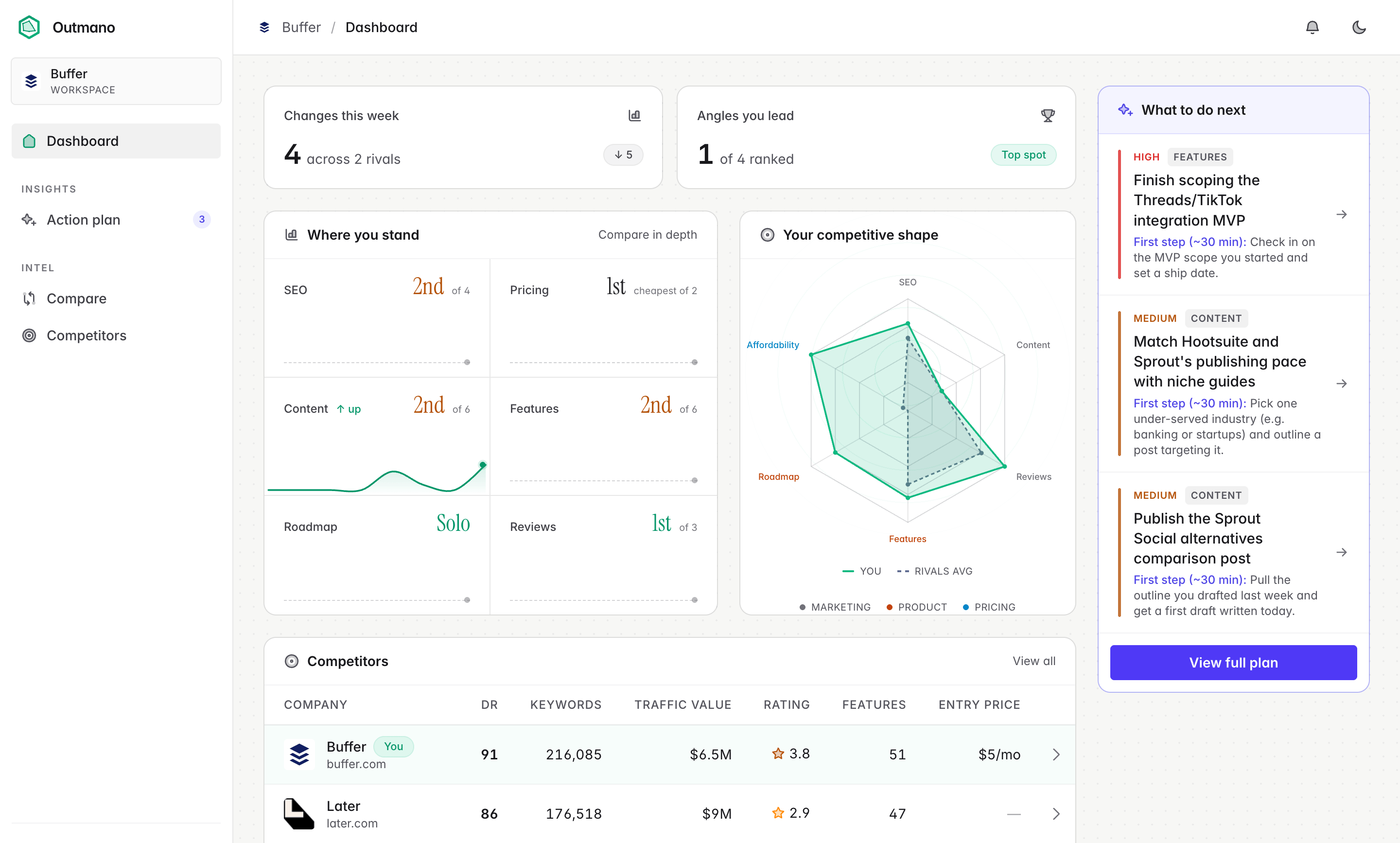Click the View full plan button
This screenshot has height=843, width=1400.
click(x=1233, y=663)
